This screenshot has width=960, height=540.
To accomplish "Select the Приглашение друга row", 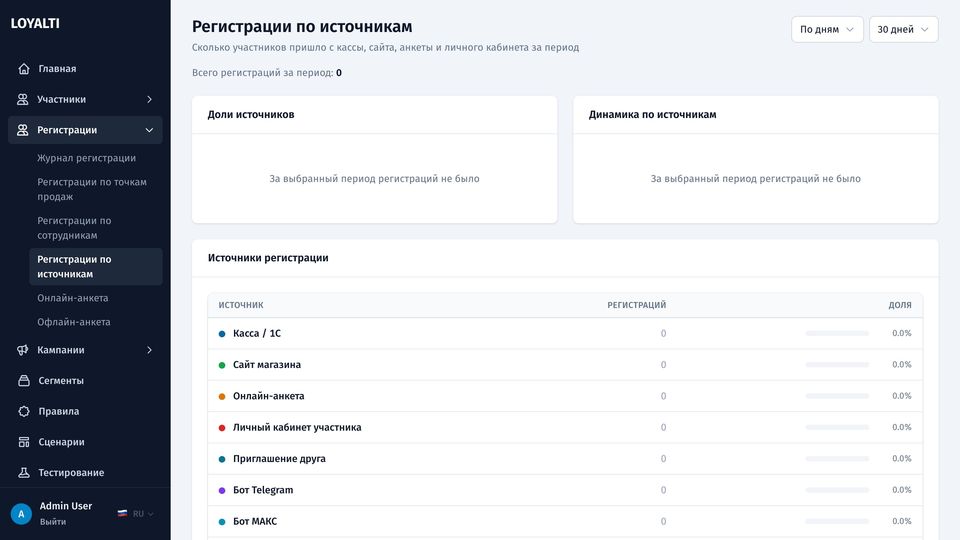I will [564, 459].
